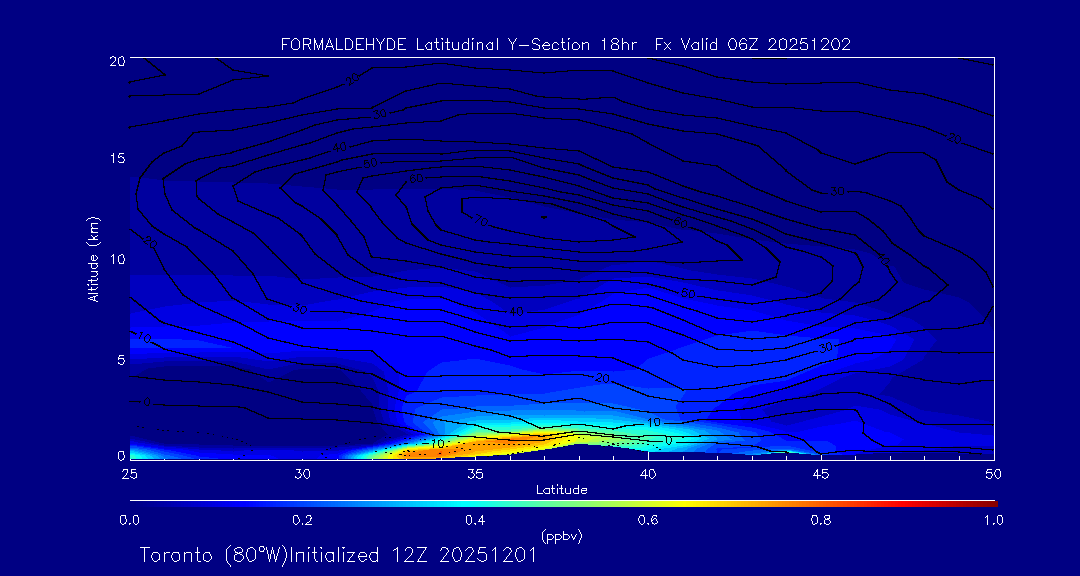Viewport: 1080px width, 576px height.
Task: Click the 50 latitude tick label
Action: click(994, 472)
